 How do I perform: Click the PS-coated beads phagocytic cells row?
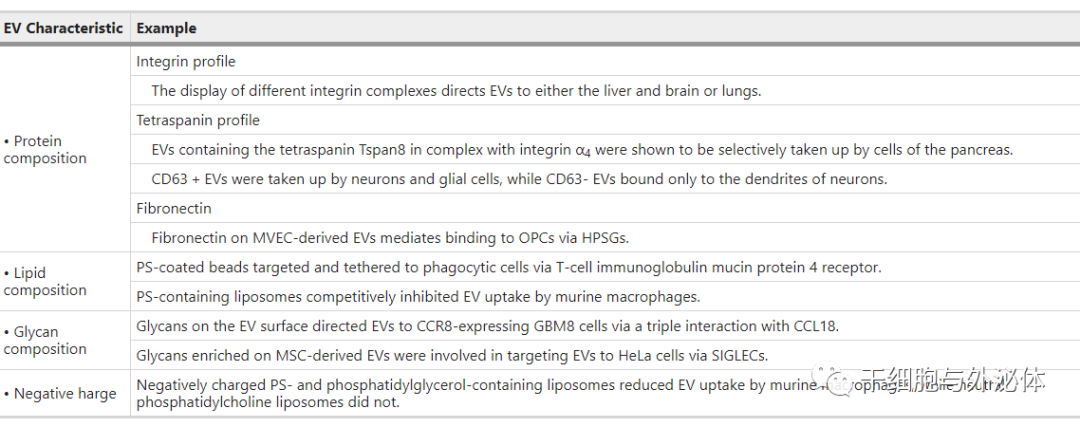coord(605,267)
